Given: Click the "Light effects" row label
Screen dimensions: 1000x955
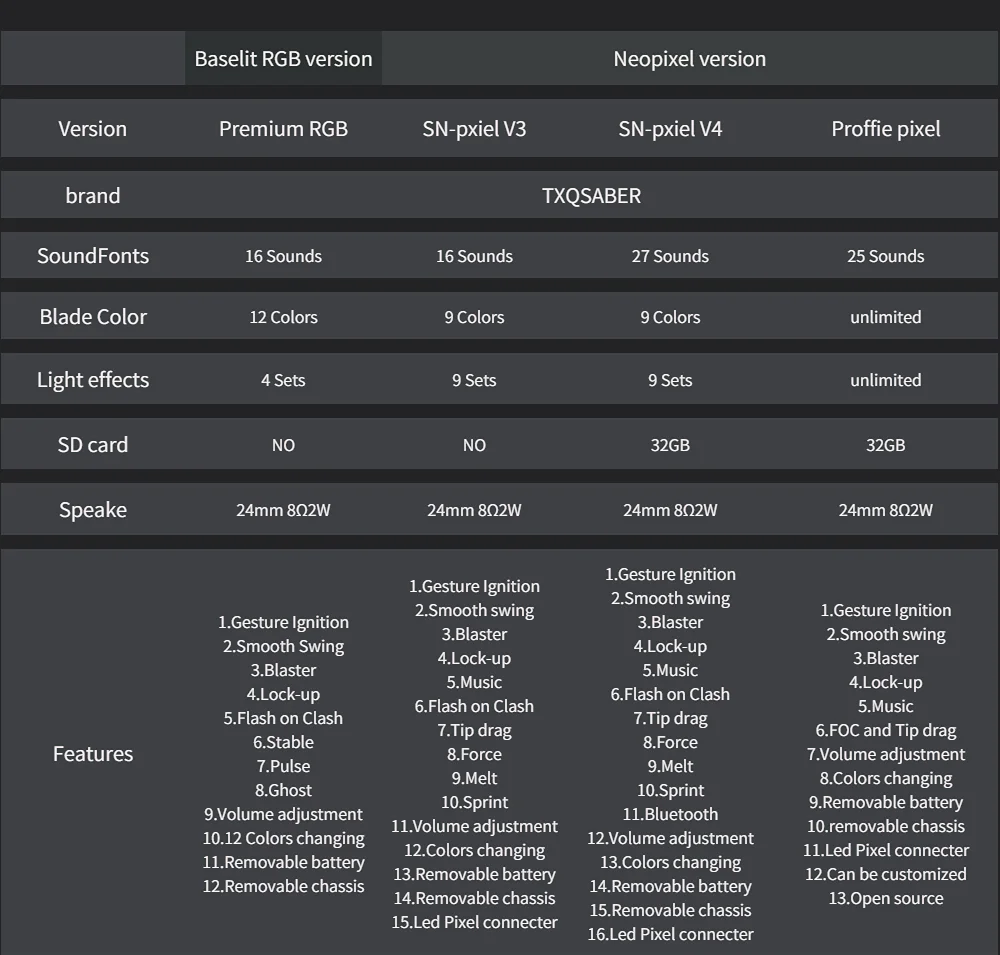Looking at the screenshot, I should (x=93, y=380).
